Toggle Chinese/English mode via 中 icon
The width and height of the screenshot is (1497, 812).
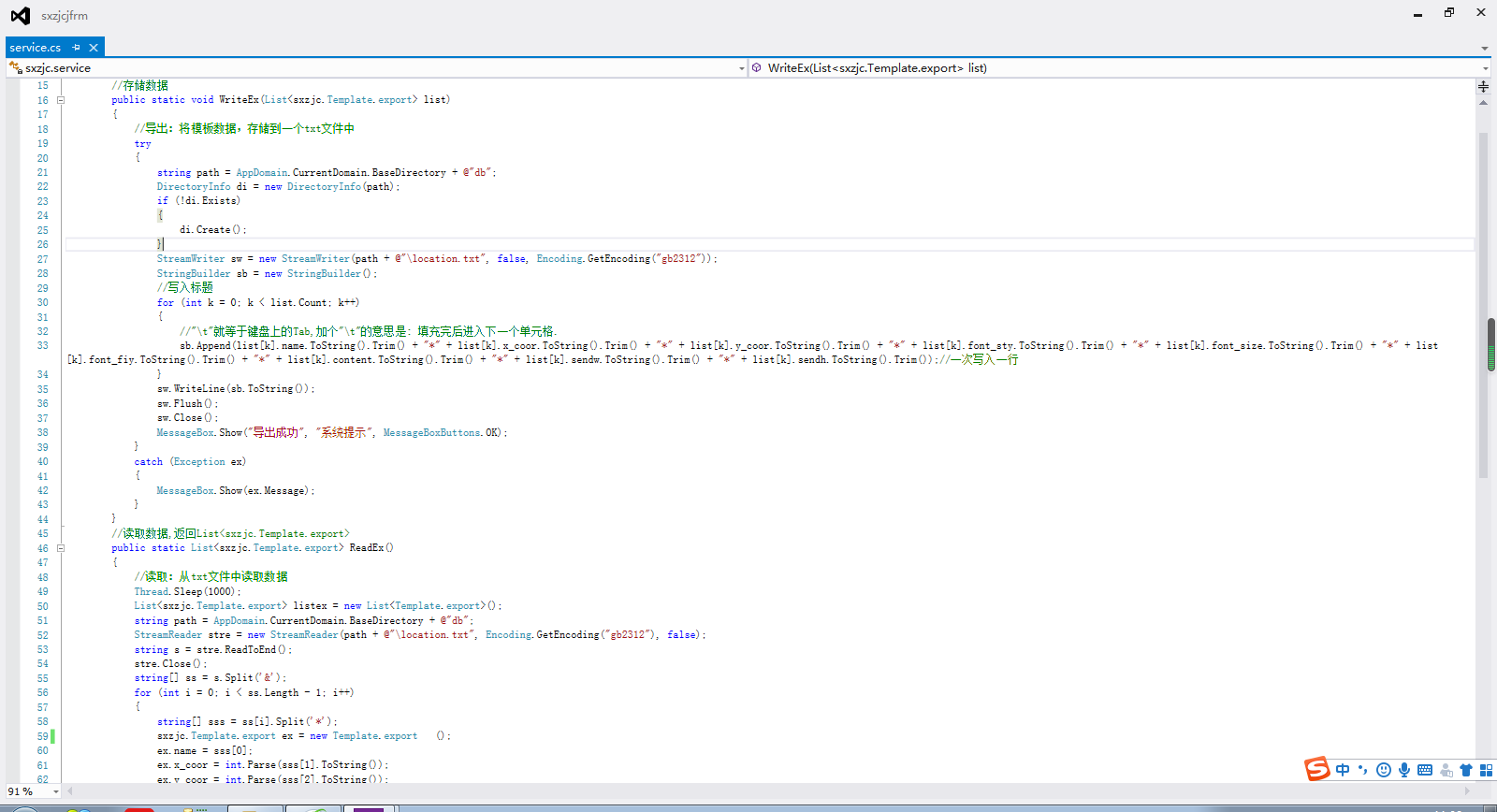point(1343,770)
